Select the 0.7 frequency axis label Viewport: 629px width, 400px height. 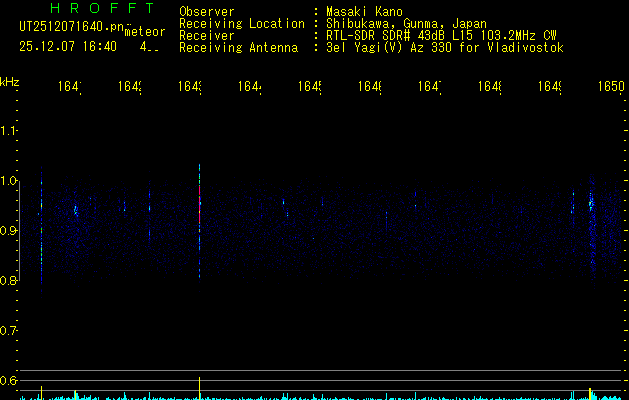tap(9, 330)
